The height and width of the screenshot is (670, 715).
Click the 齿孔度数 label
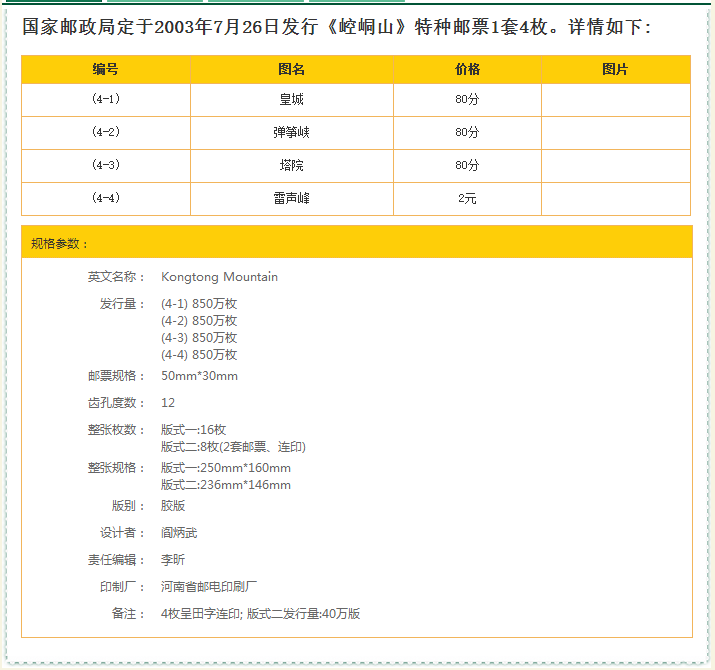click(117, 403)
